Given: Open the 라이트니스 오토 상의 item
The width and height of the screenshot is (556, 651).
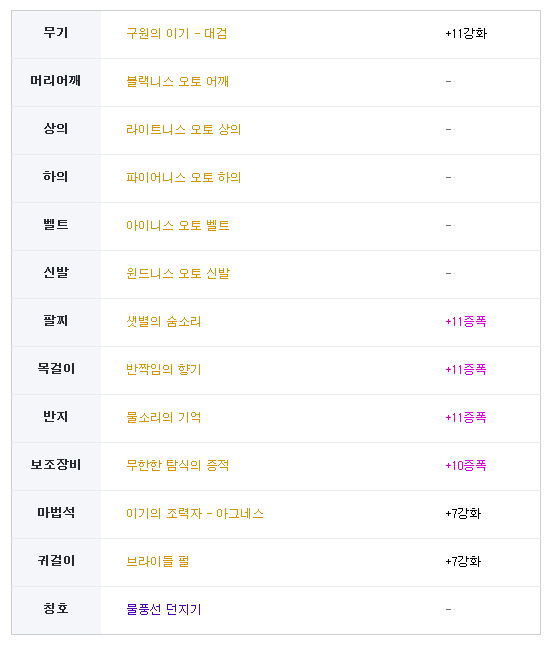Looking at the screenshot, I should coord(184,130).
